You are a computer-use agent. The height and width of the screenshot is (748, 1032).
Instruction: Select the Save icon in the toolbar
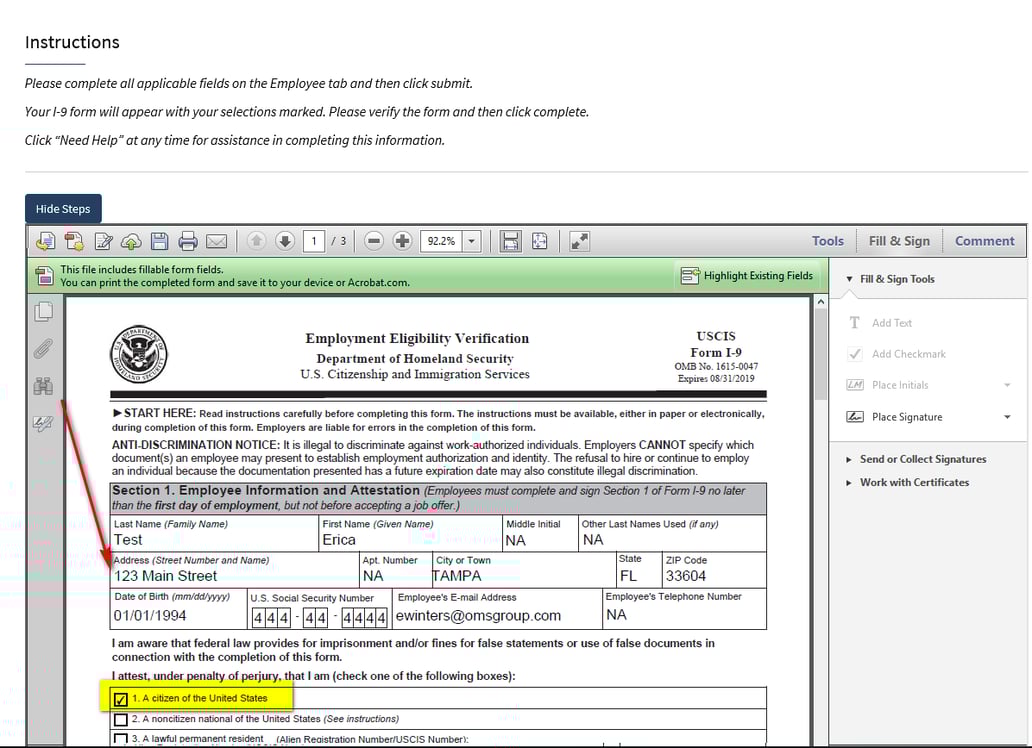158,240
